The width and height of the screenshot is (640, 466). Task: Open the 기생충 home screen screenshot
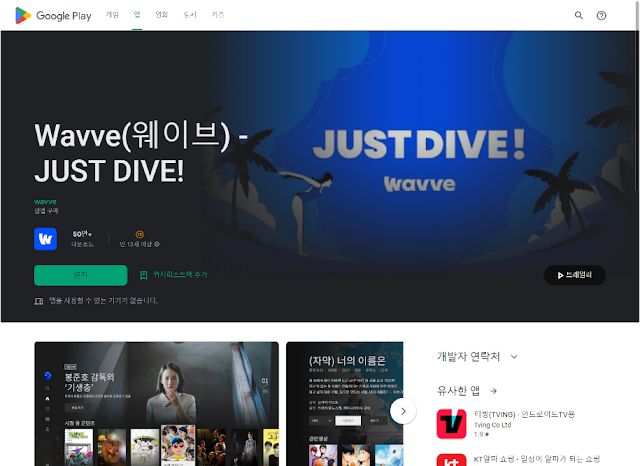click(x=157, y=404)
